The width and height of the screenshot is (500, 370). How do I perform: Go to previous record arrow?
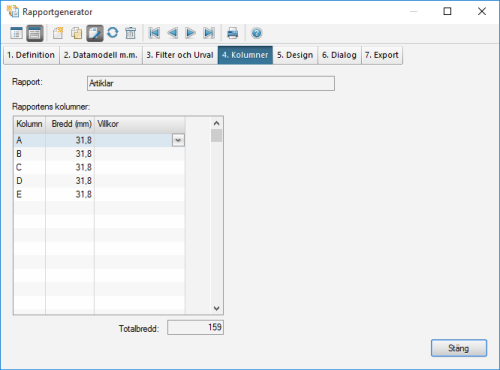coord(172,33)
